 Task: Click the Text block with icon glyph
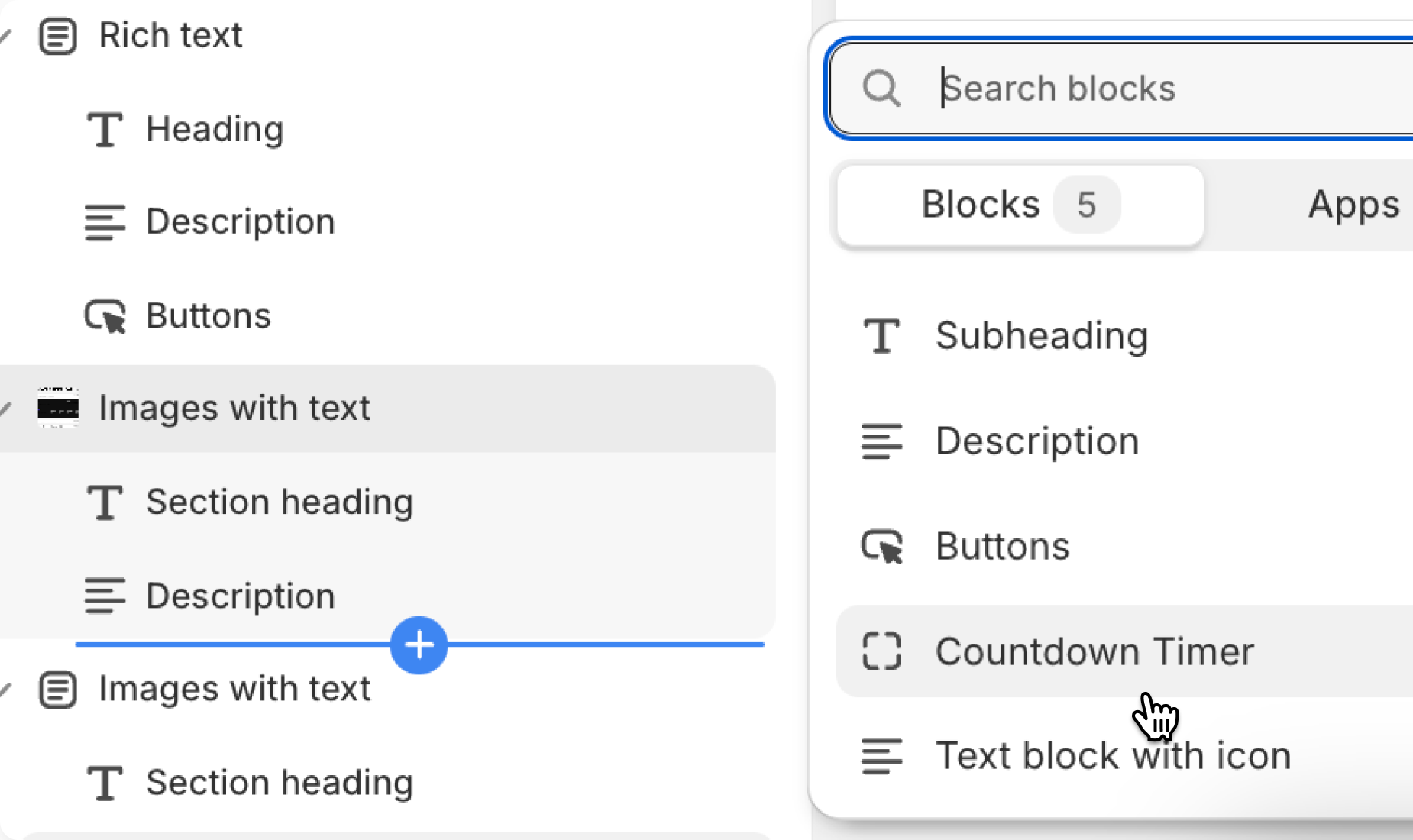click(881, 756)
